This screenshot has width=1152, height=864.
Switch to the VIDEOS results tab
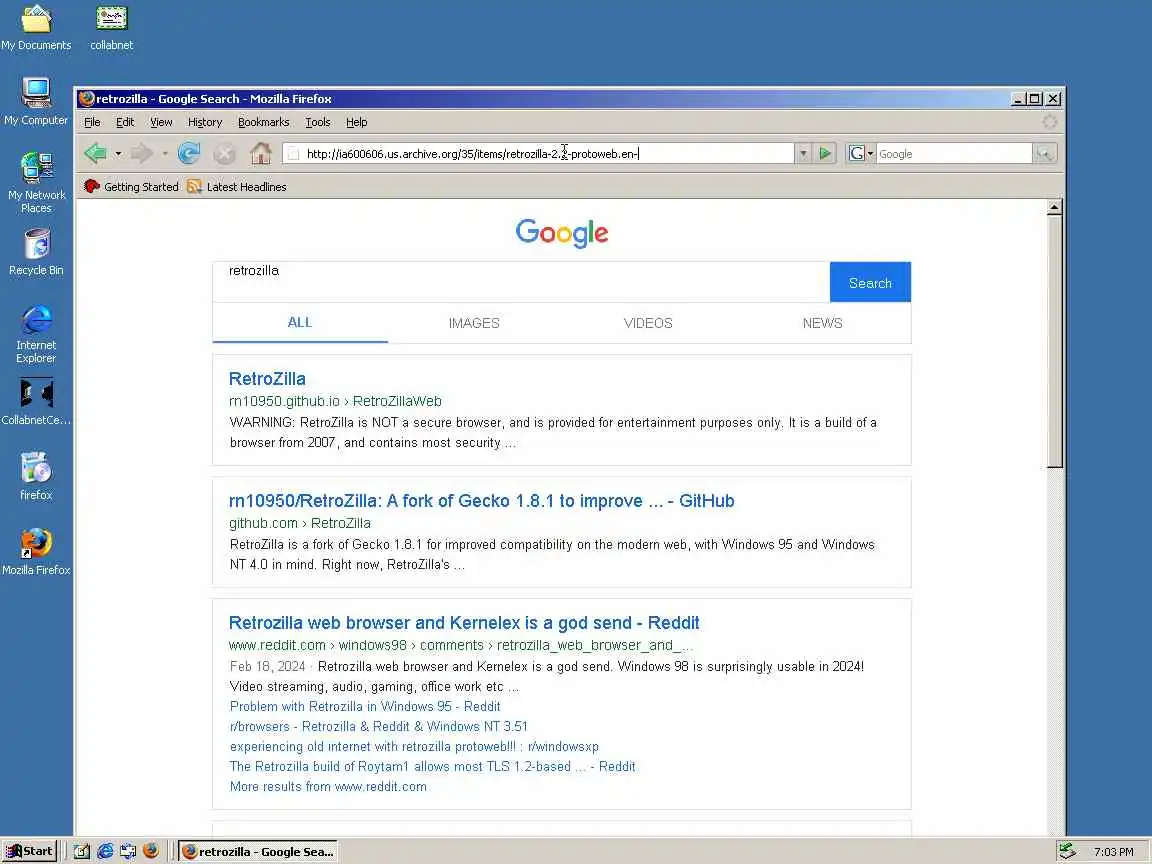click(648, 323)
